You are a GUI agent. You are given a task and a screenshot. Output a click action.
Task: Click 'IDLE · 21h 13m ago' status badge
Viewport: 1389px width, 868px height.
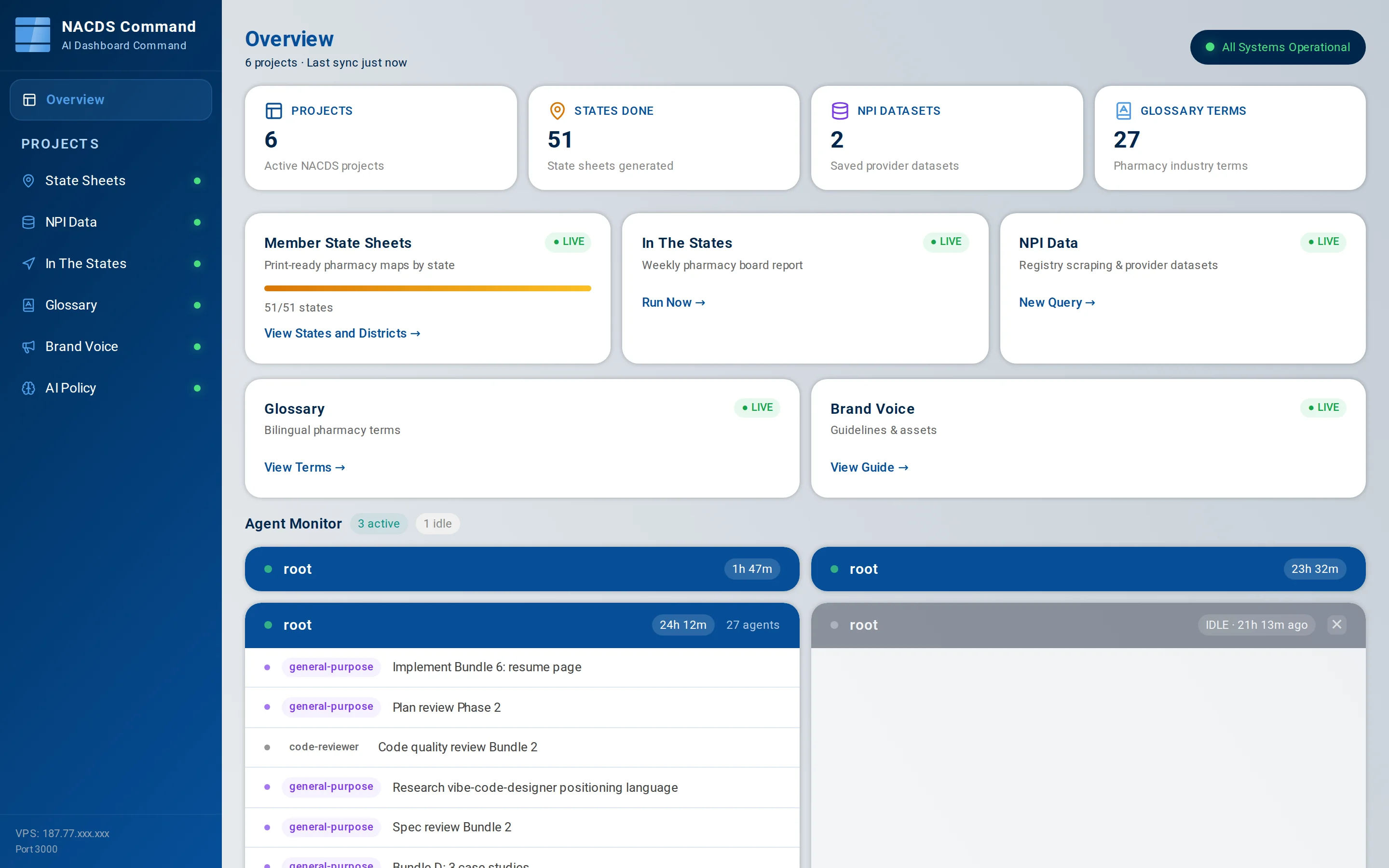tap(1256, 624)
